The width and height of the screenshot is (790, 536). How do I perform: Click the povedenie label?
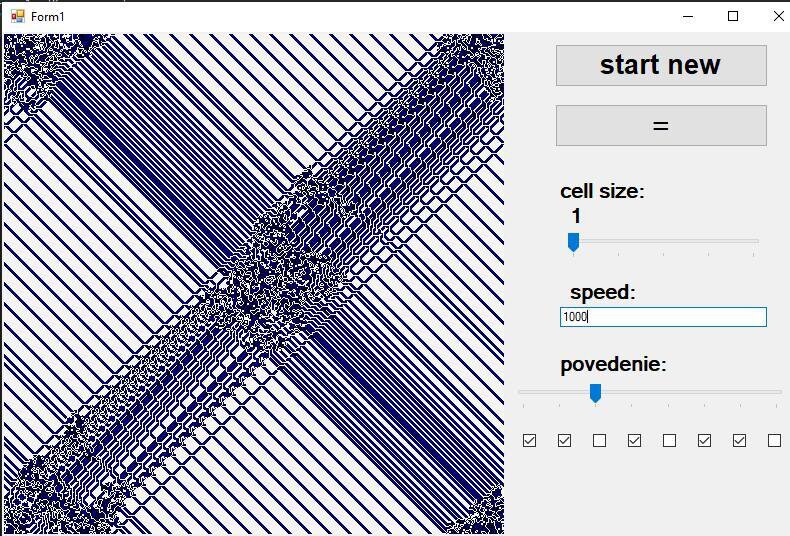[613, 364]
